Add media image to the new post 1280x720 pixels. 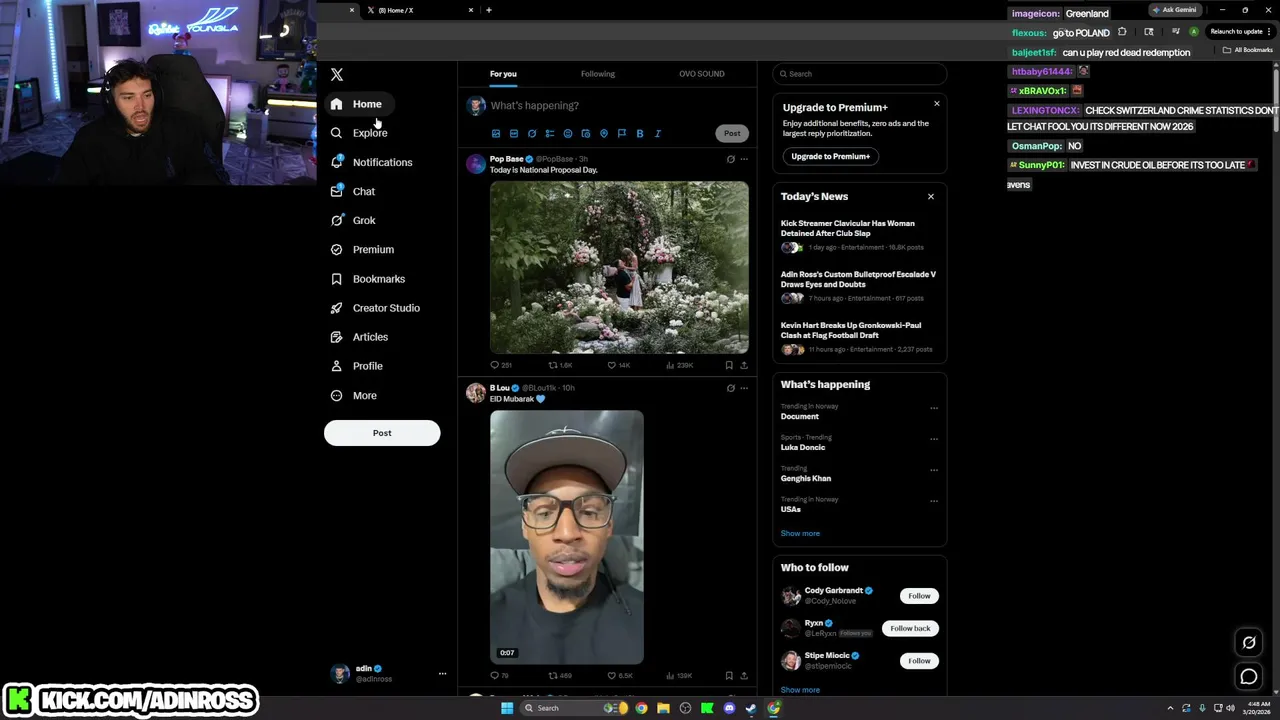coord(496,133)
